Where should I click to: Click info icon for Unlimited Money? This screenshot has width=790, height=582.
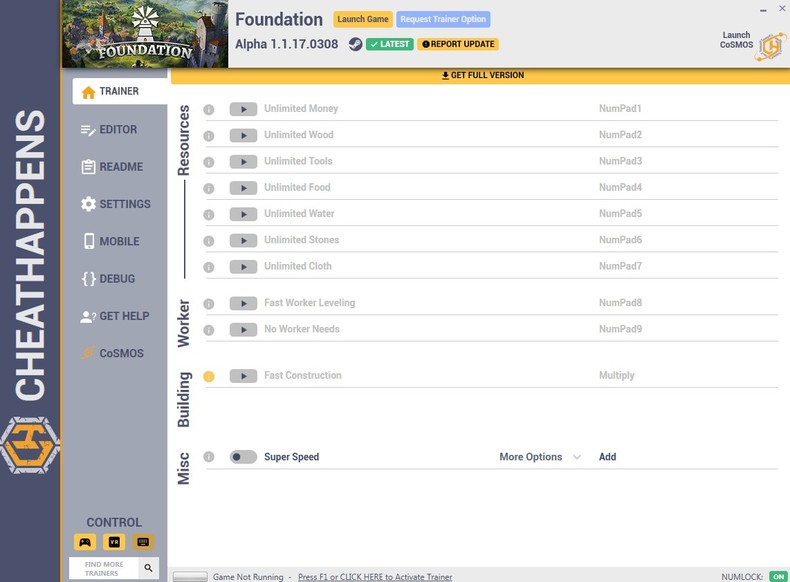click(209, 109)
